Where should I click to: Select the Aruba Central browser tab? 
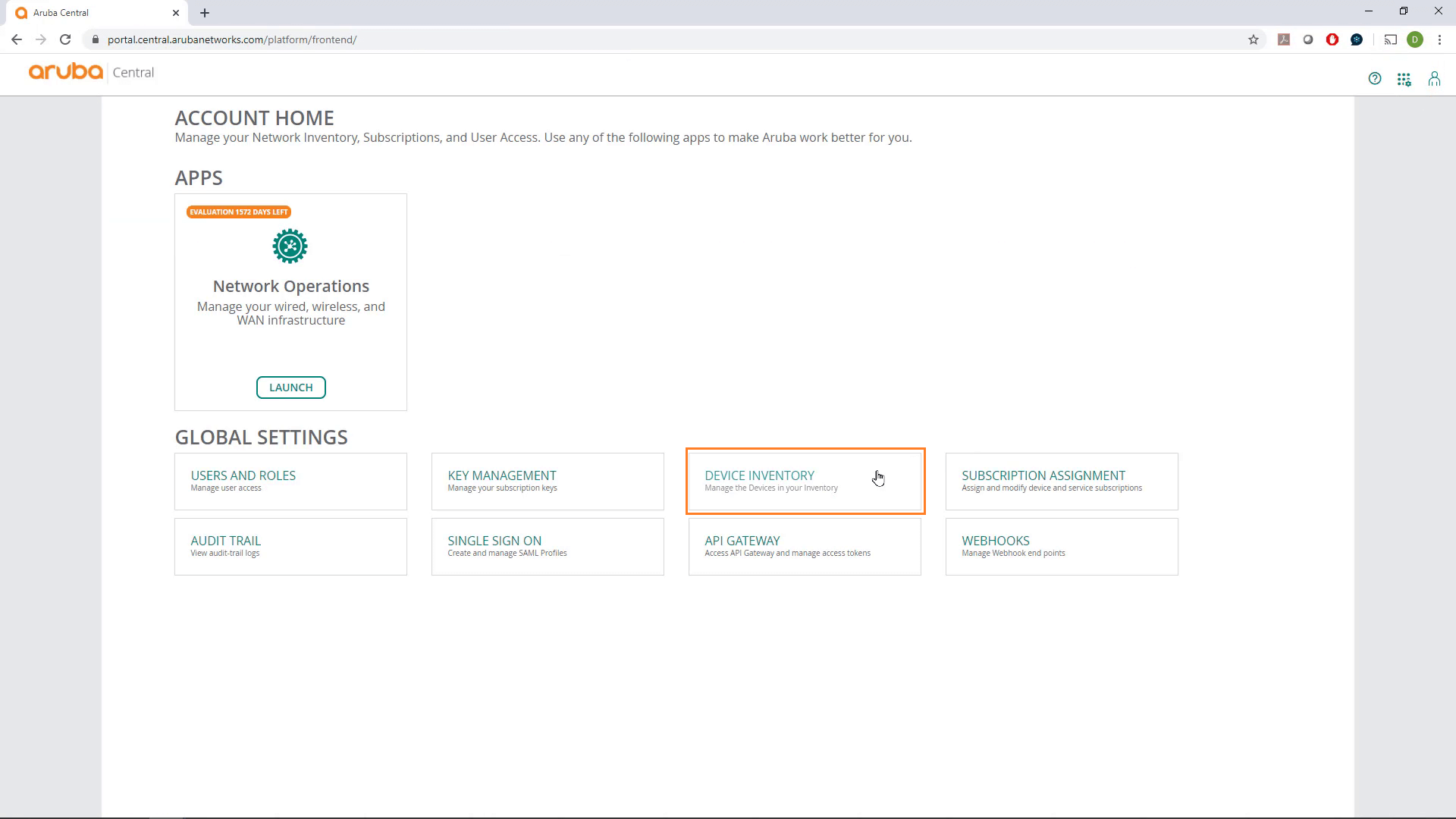tap(91, 12)
